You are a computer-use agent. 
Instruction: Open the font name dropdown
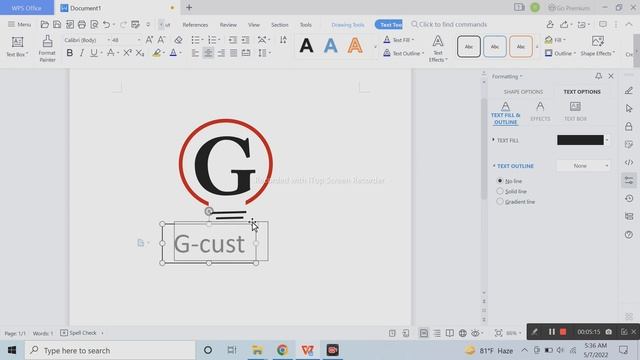(x=109, y=40)
